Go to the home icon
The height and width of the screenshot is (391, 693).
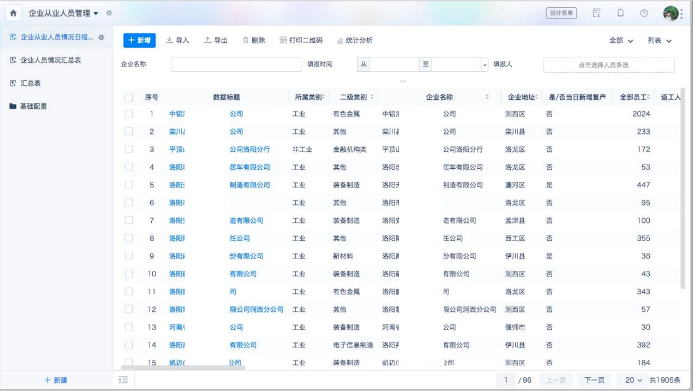(13, 13)
